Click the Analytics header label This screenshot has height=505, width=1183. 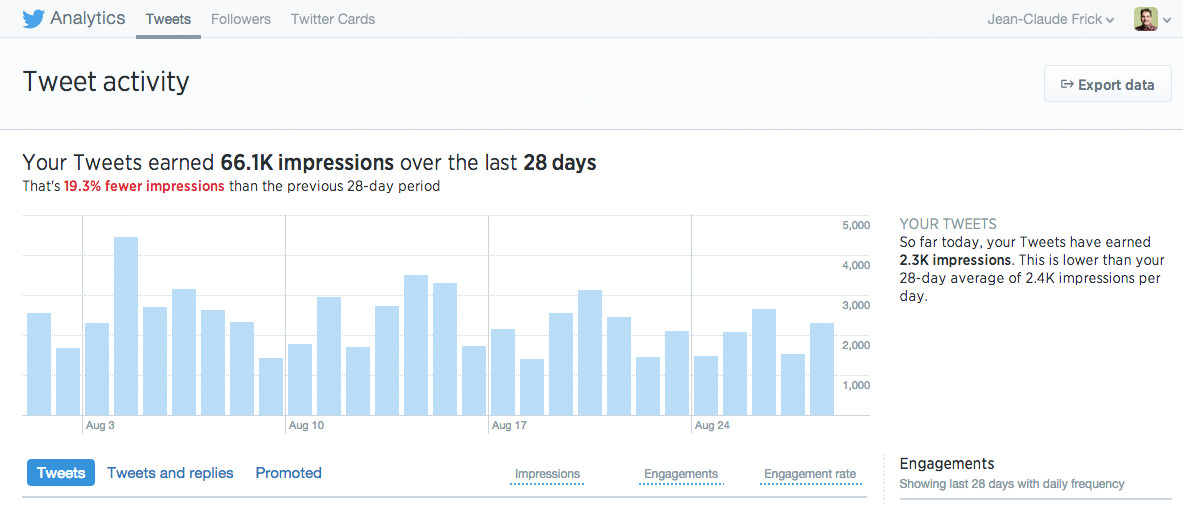pyautogui.click(x=88, y=18)
